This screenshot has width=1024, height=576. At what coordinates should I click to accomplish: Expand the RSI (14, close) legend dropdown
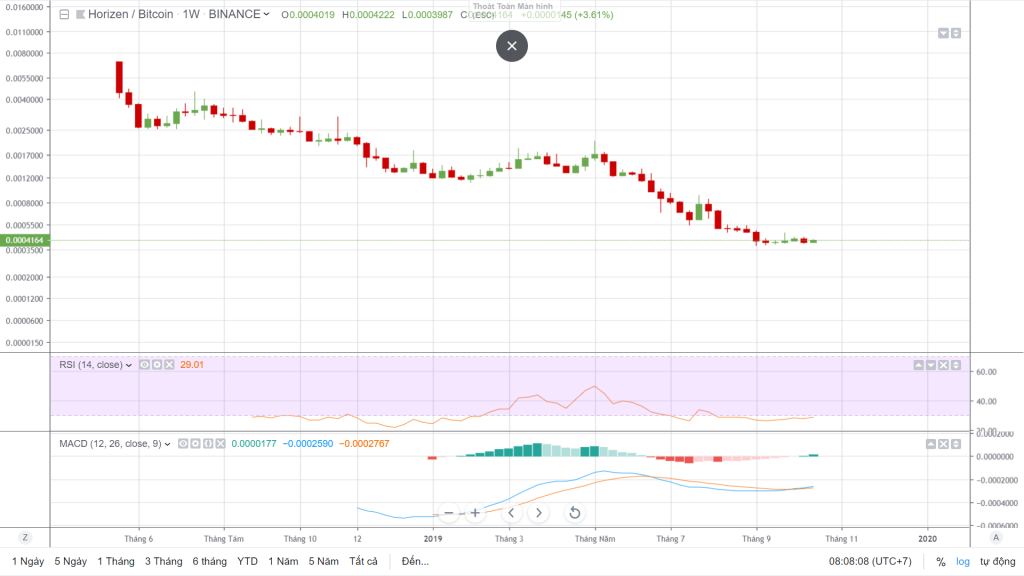[x=129, y=365]
